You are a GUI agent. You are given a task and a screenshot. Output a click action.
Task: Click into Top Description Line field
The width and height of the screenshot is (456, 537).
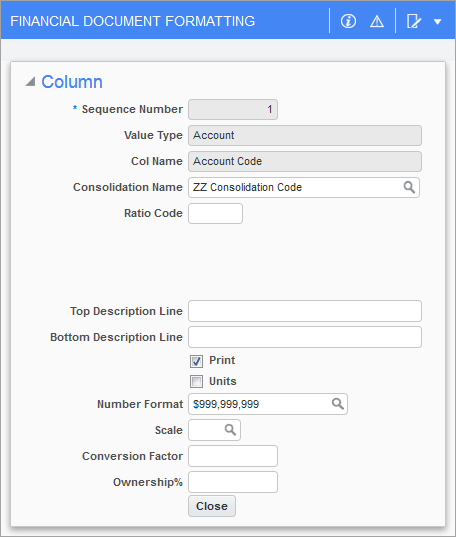click(x=305, y=311)
